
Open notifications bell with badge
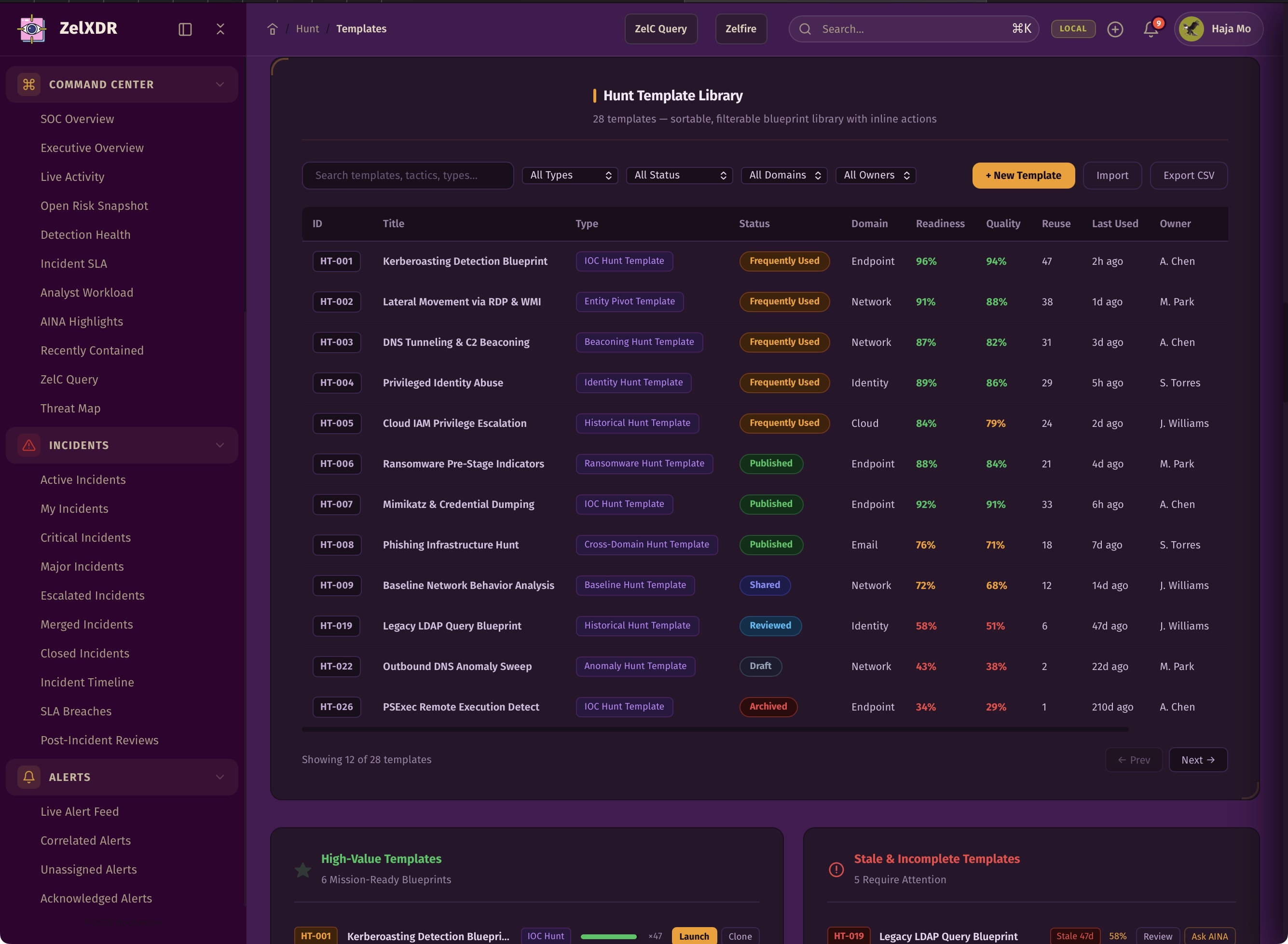(1151, 29)
